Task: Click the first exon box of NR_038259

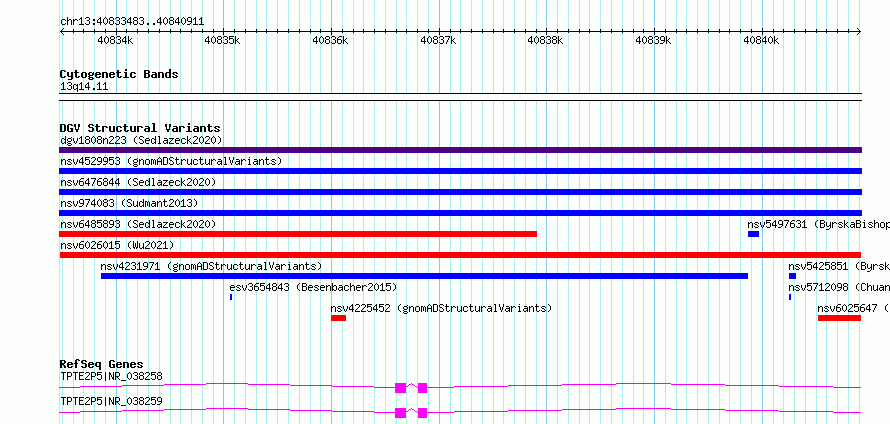Action: pyautogui.click(x=401, y=413)
